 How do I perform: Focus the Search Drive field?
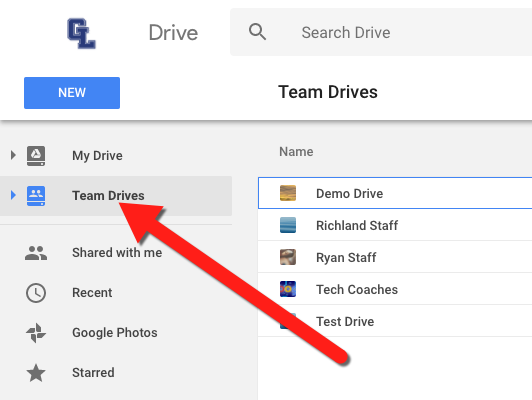381,32
